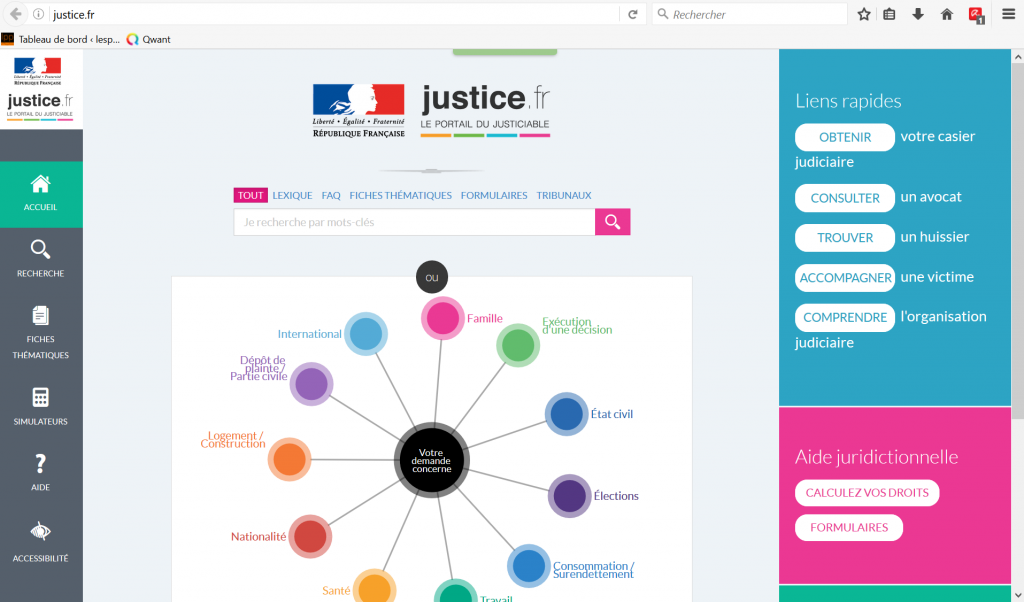Switch to the FAQ filter tab

[330, 195]
